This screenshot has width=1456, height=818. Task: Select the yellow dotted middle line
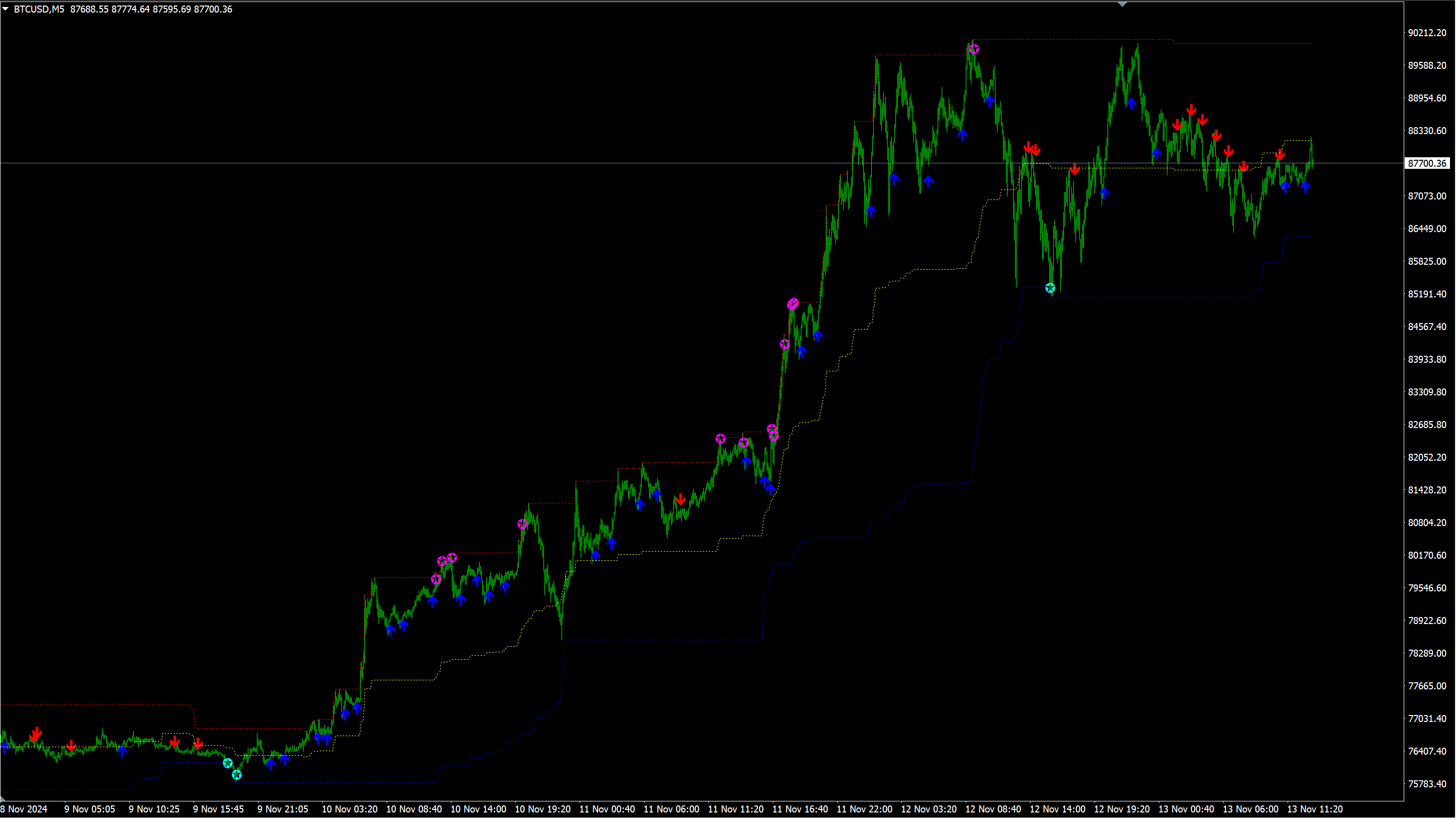pos(678,551)
